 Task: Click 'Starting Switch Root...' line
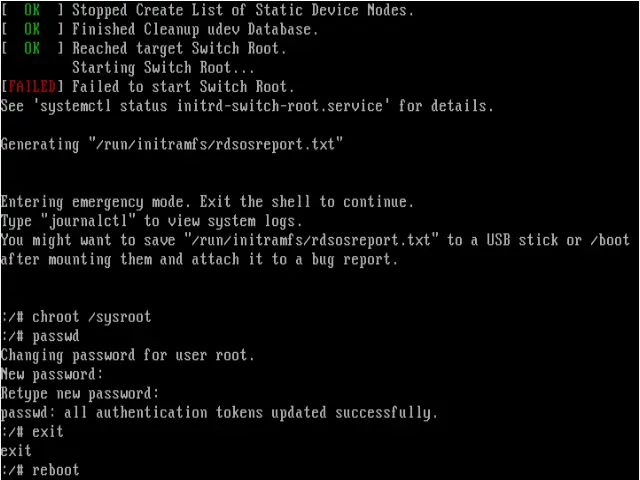coord(163,67)
